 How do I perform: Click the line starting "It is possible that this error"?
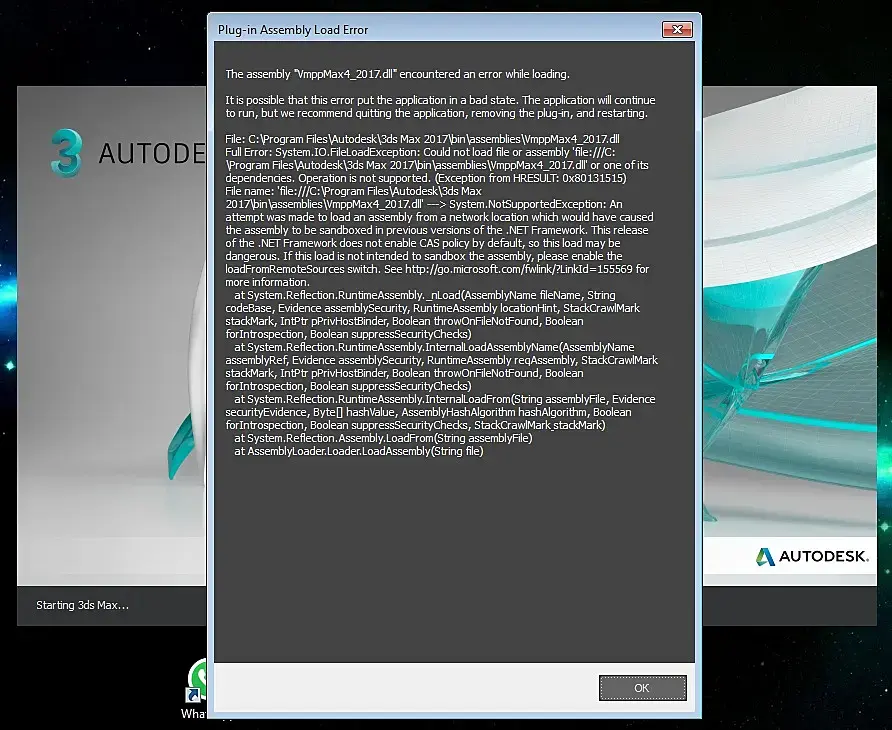(x=440, y=100)
